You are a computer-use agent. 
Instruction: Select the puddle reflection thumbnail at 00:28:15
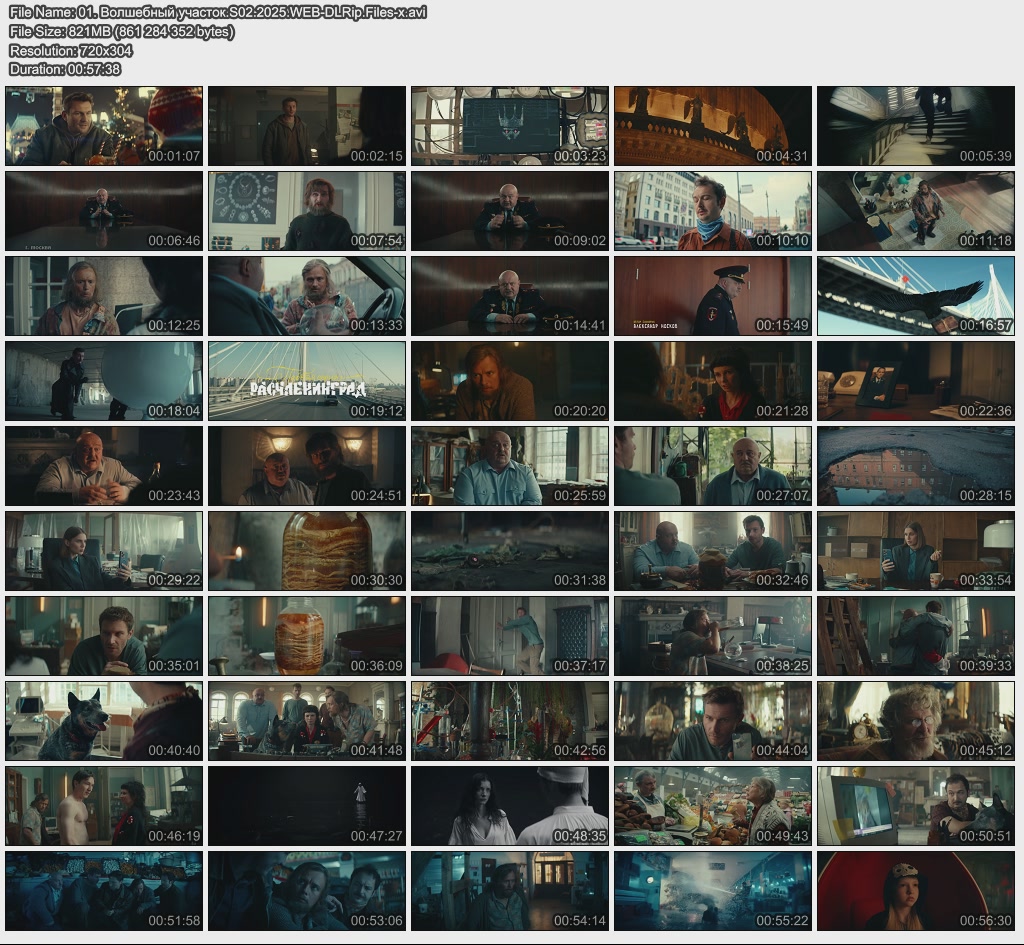(915, 466)
